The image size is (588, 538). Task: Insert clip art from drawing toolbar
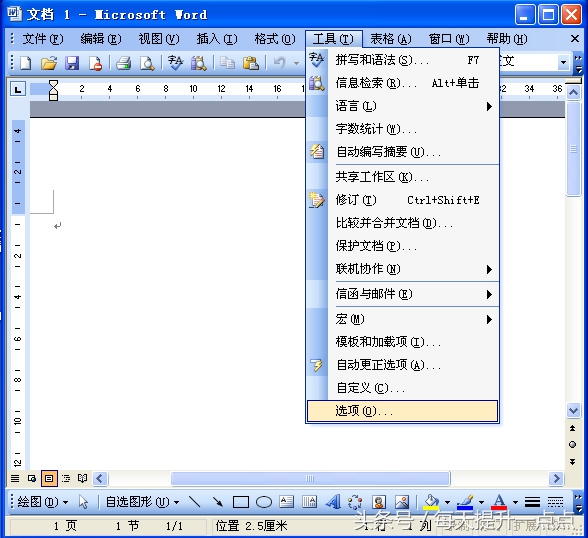tap(379, 502)
